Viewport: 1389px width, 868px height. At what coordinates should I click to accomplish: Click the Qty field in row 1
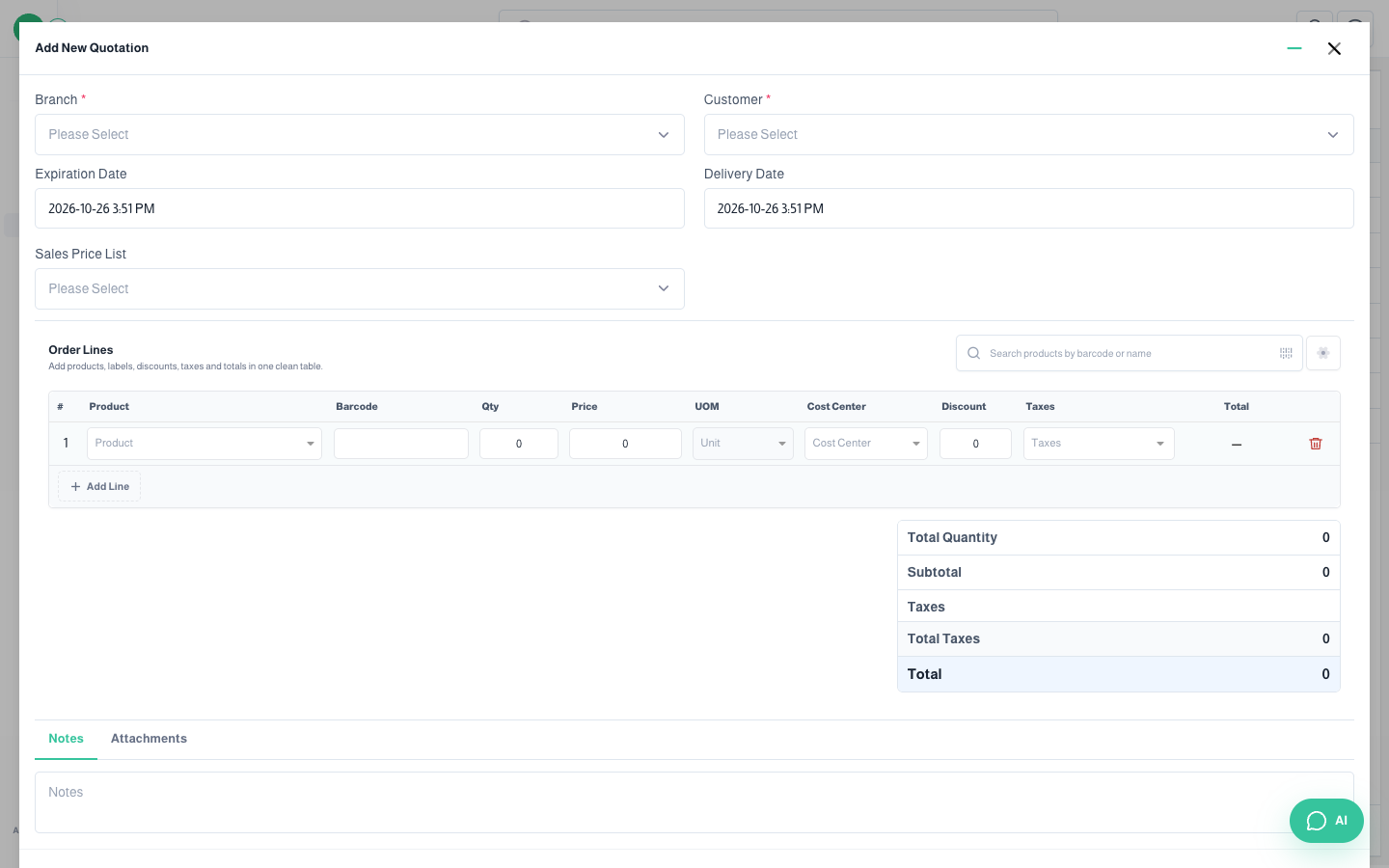519,444
